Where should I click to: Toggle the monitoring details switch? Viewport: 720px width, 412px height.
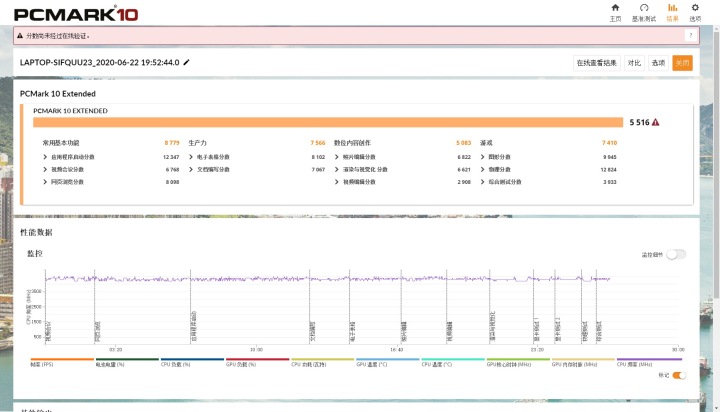click(x=676, y=254)
